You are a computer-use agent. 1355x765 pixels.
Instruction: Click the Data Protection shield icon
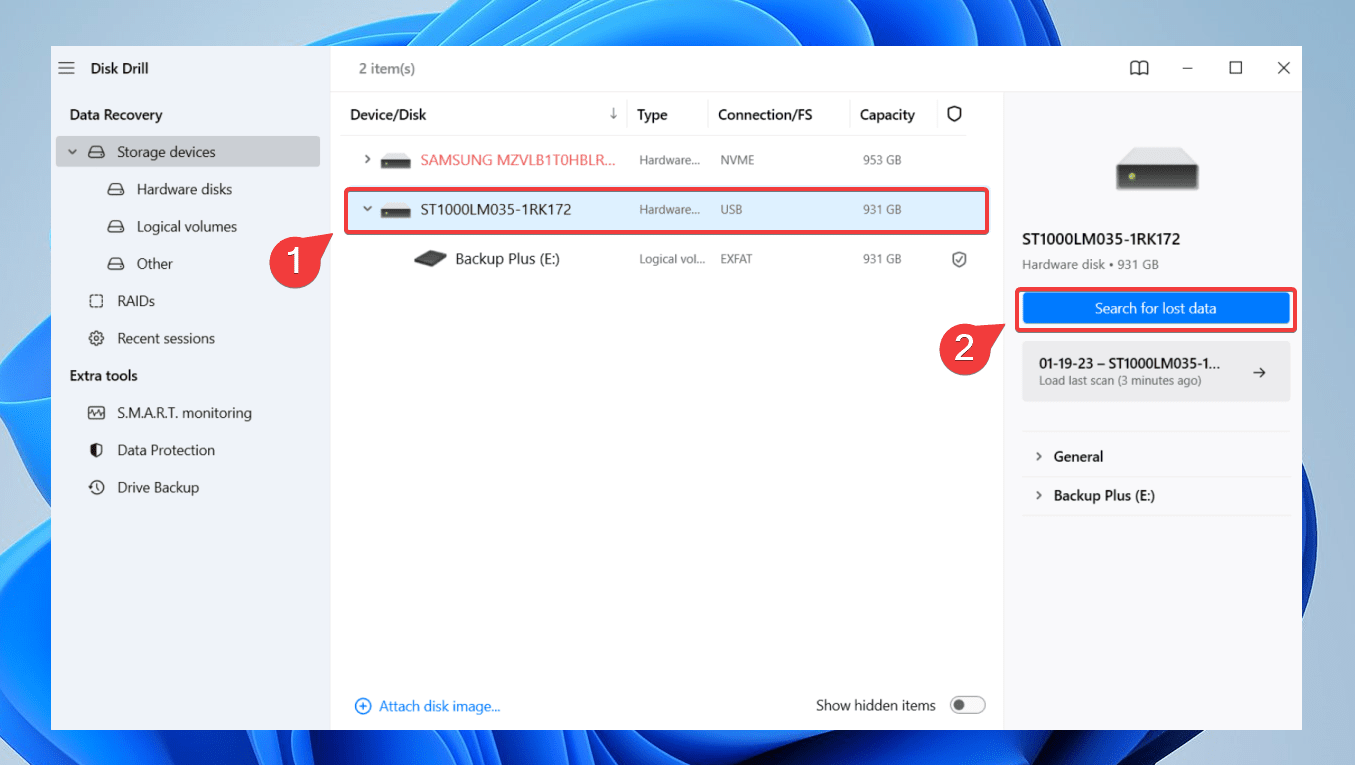[x=96, y=450]
